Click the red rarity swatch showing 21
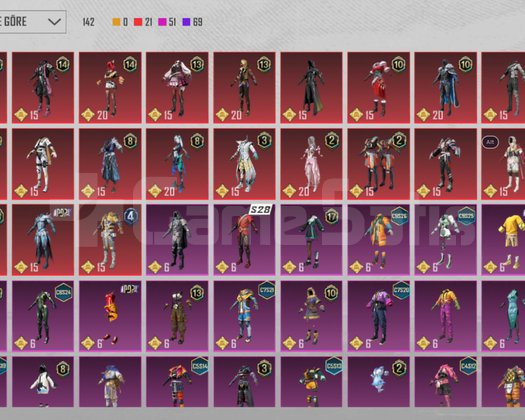This screenshot has width=525, height=420. (138, 22)
